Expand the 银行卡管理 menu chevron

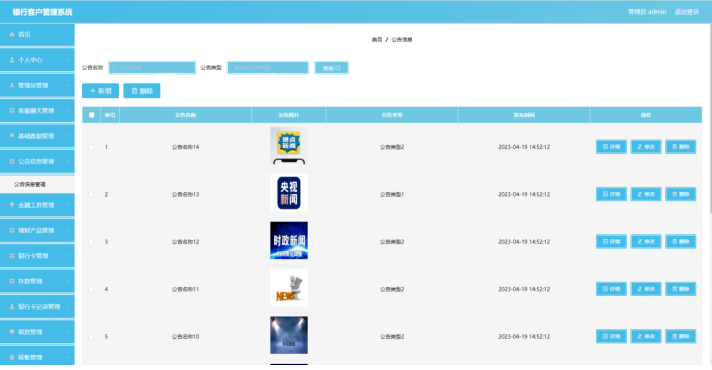[x=69, y=256]
